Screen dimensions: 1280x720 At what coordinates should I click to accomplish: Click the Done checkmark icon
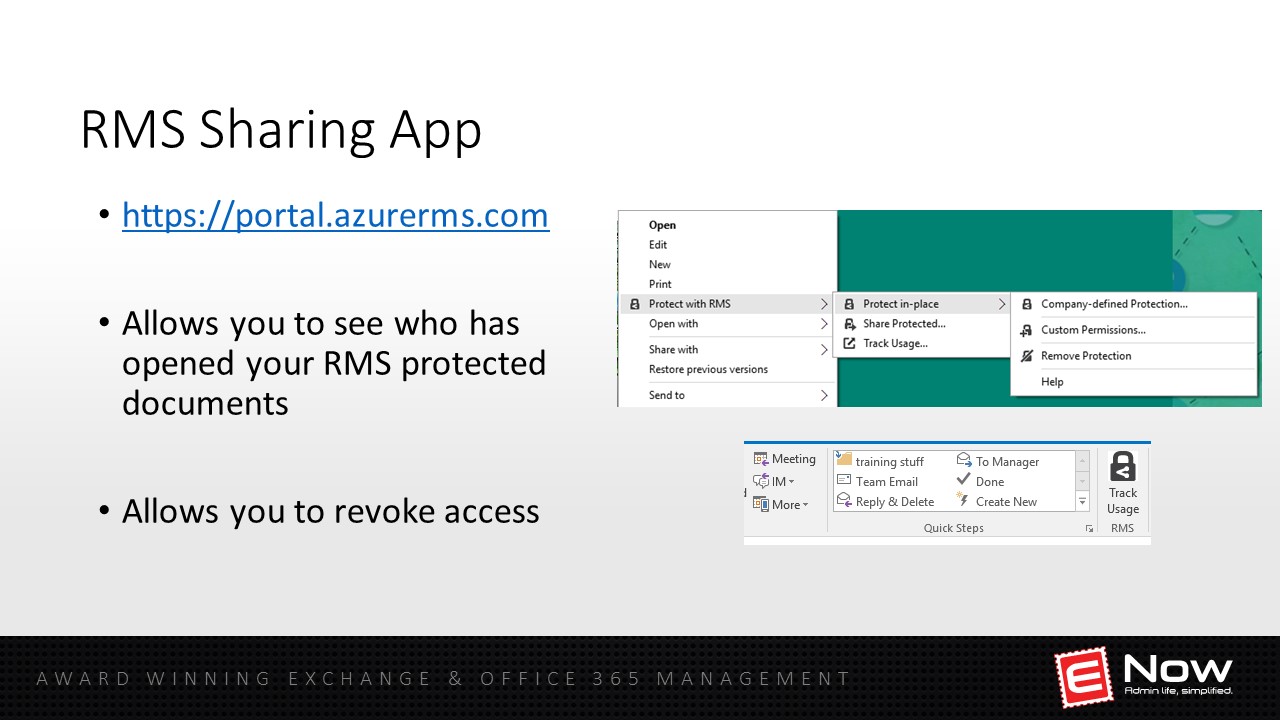click(x=964, y=480)
